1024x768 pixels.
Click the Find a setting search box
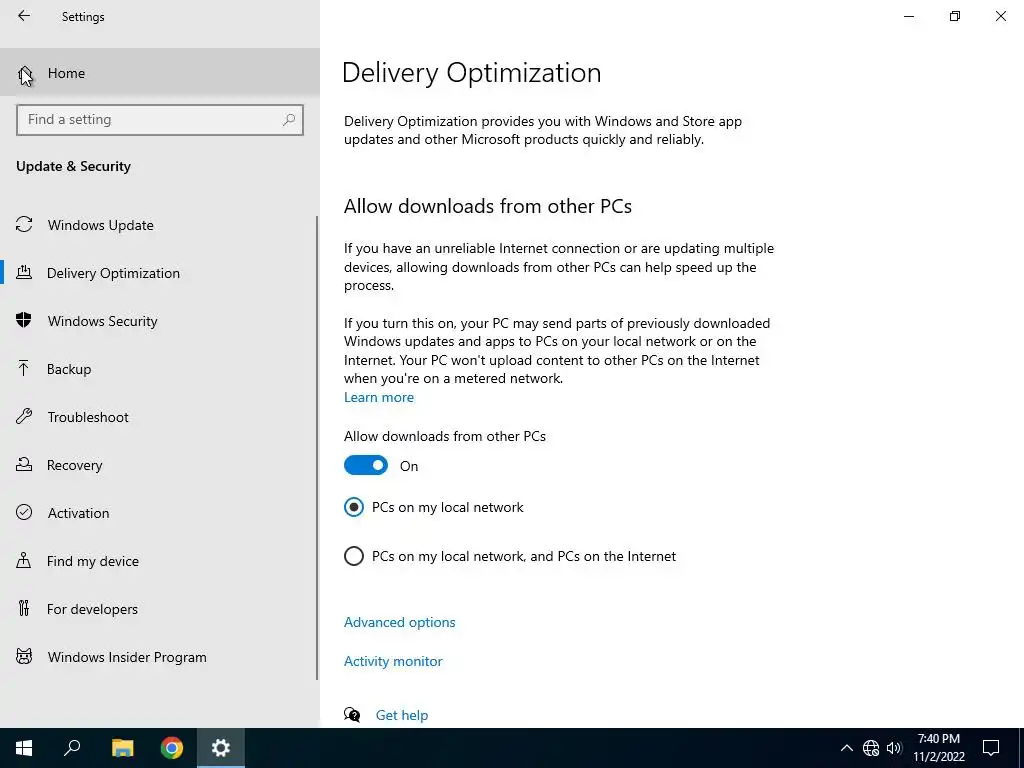pyautogui.click(x=160, y=120)
